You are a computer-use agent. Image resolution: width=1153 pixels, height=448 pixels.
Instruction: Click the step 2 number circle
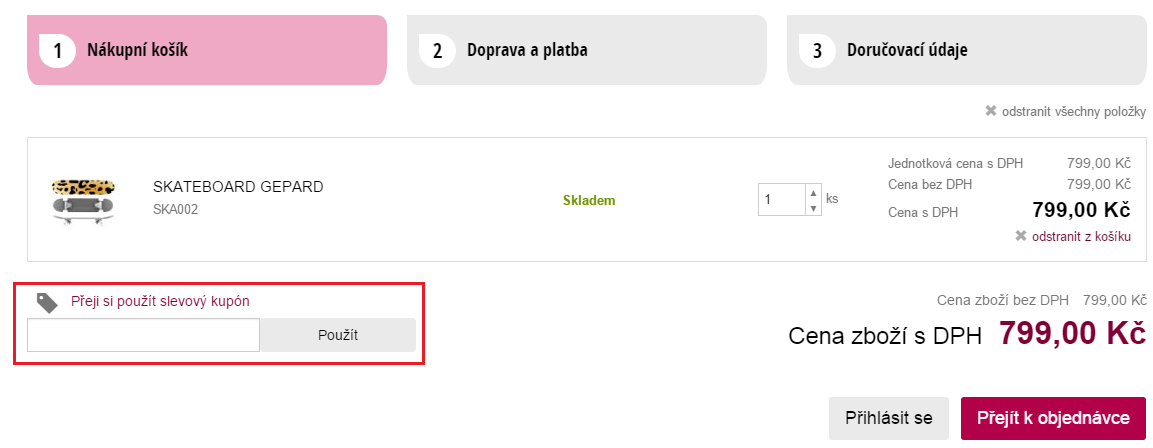(438, 51)
